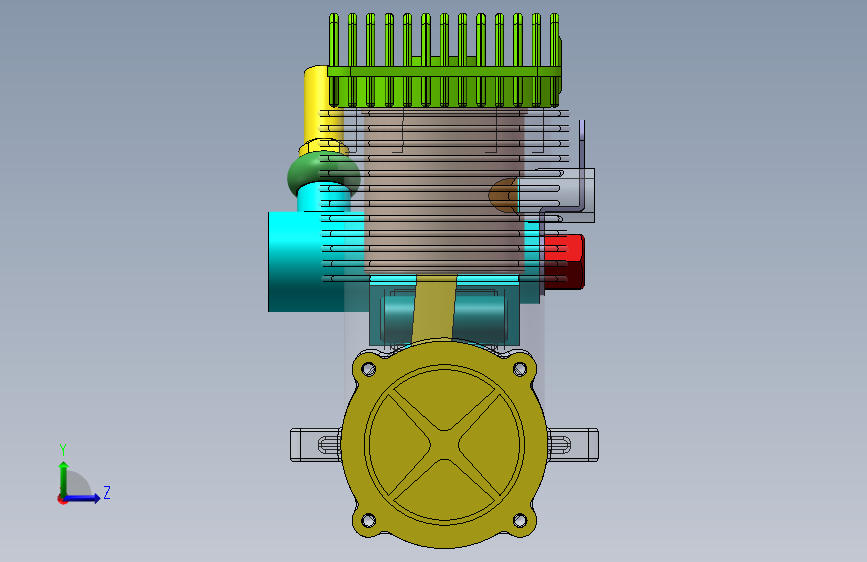Screen dimensions: 867x562
Task: Click the red origin point of triad
Action: click(x=62, y=499)
